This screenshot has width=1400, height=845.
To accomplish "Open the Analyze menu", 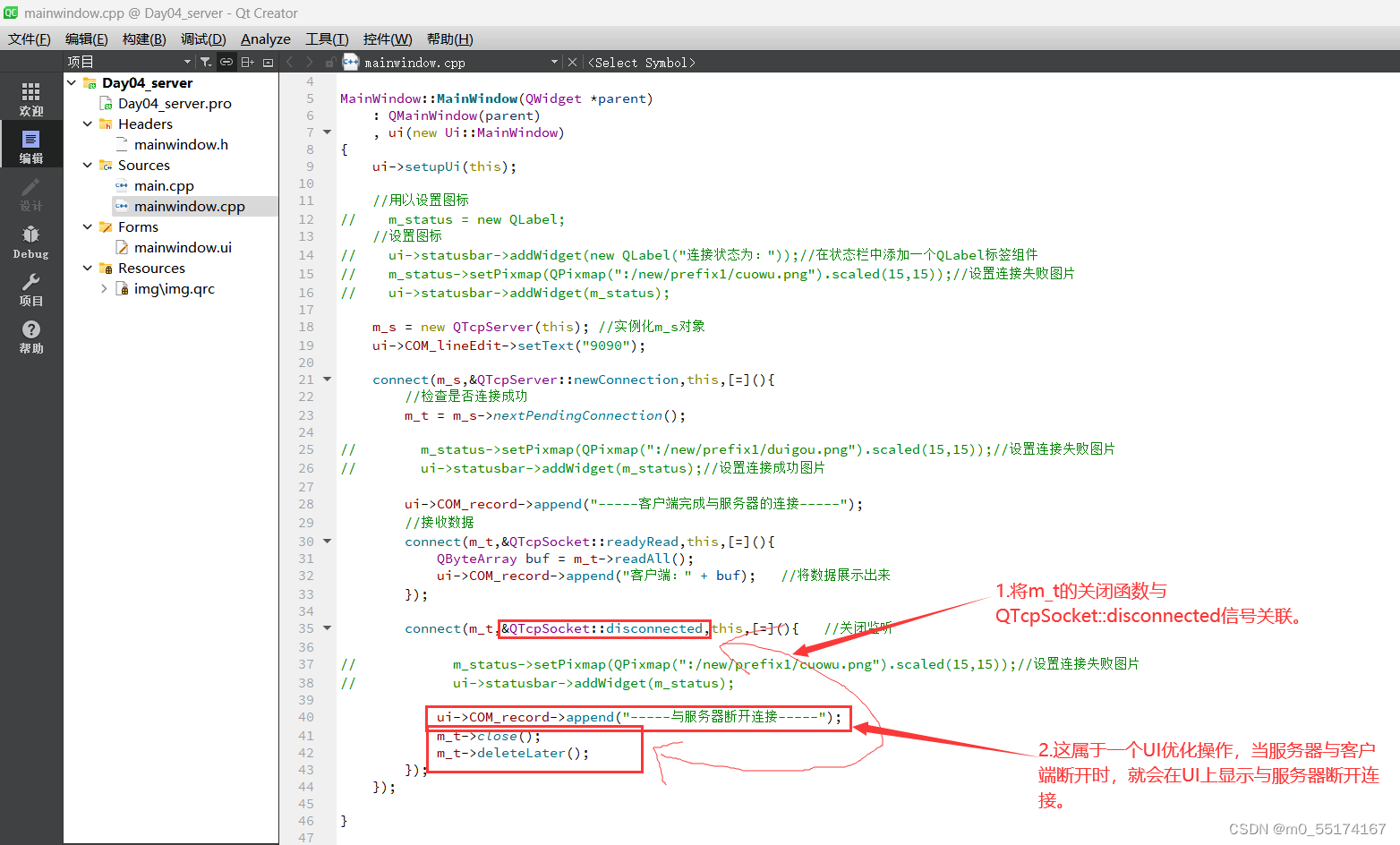I will [265, 38].
